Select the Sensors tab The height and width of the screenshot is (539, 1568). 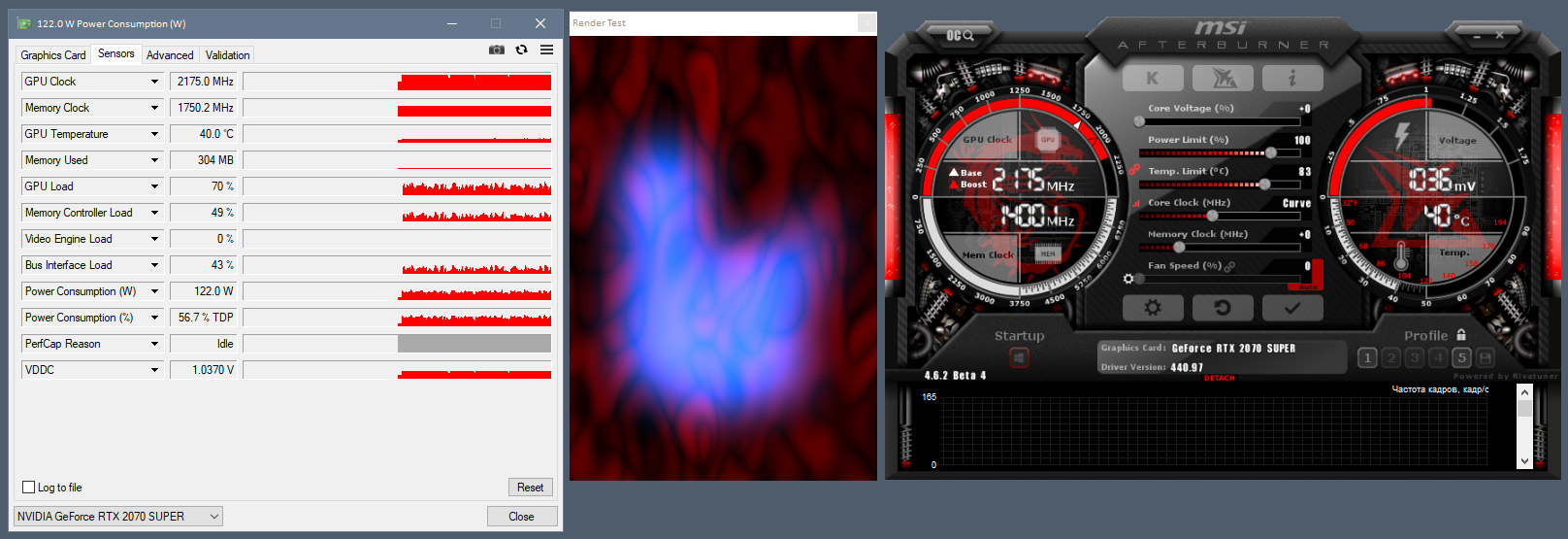pos(116,53)
